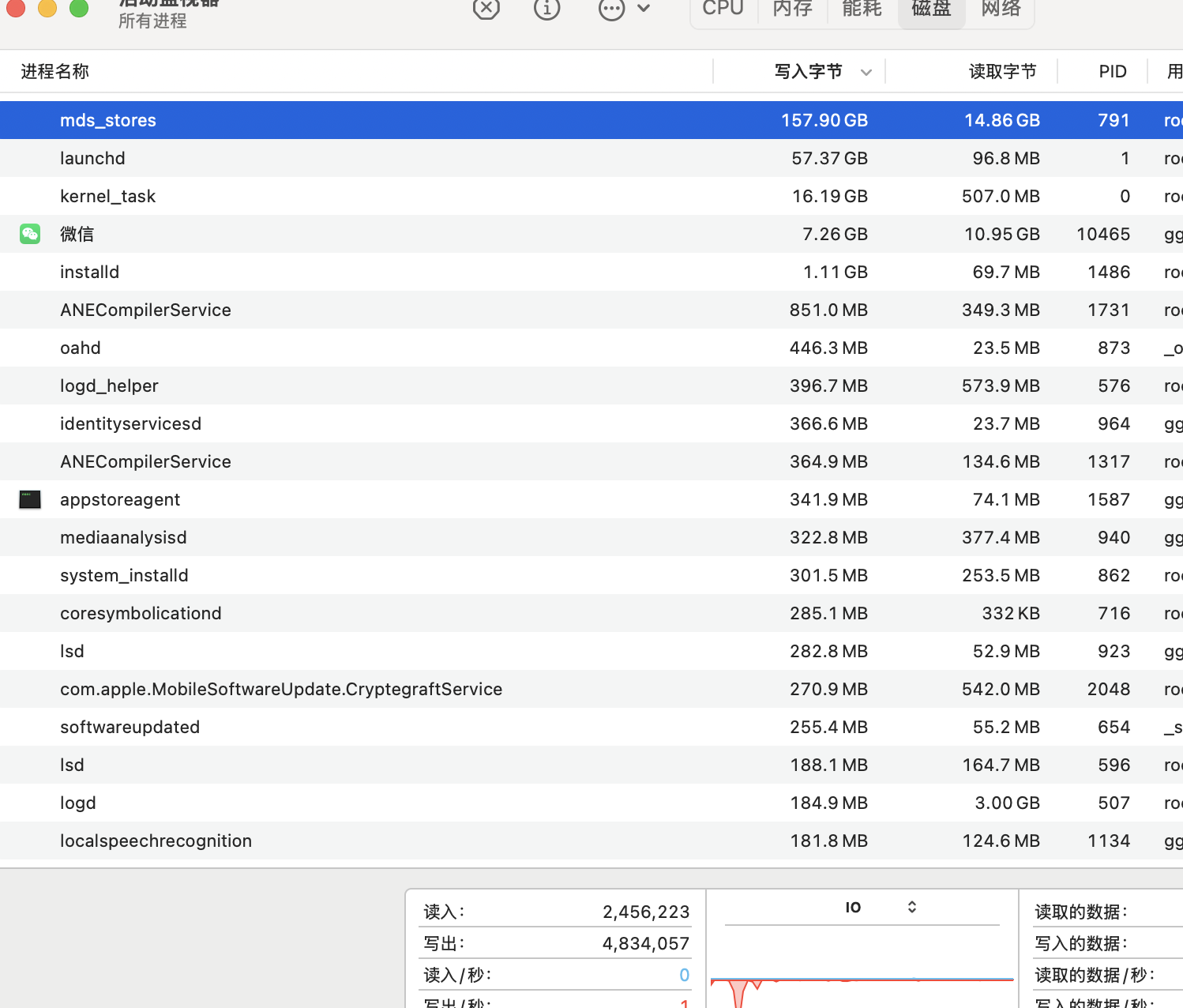1183x1008 pixels.
Task: Click the PID value 10465
Action: point(1103,234)
